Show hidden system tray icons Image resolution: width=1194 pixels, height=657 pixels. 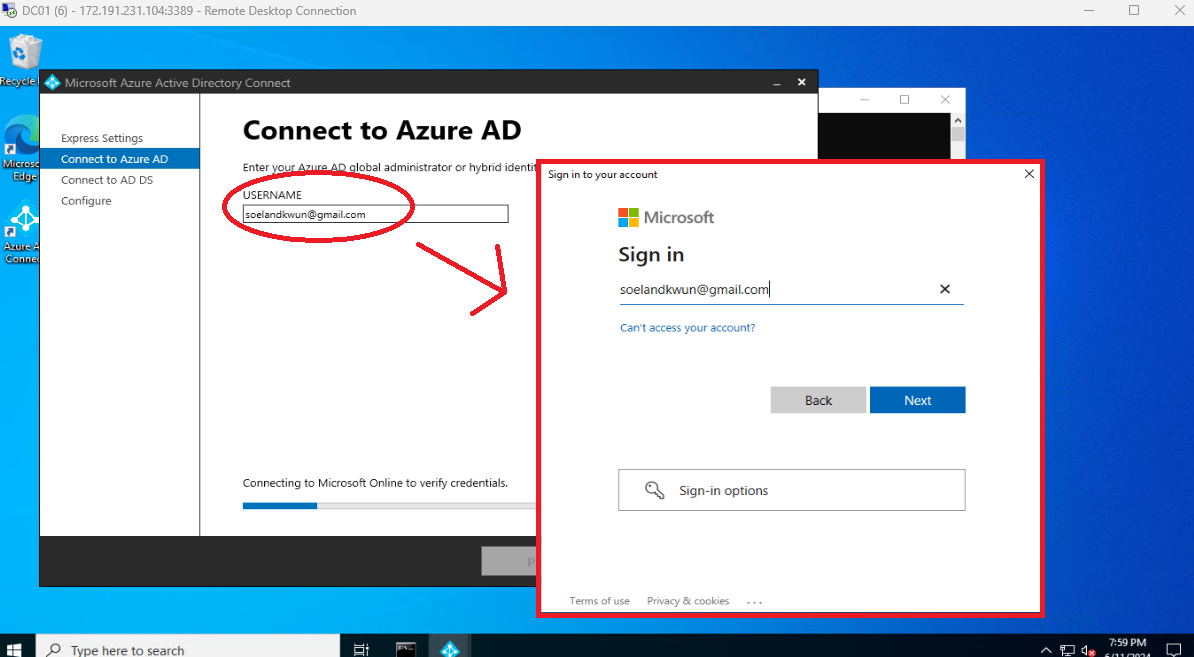pos(1046,650)
